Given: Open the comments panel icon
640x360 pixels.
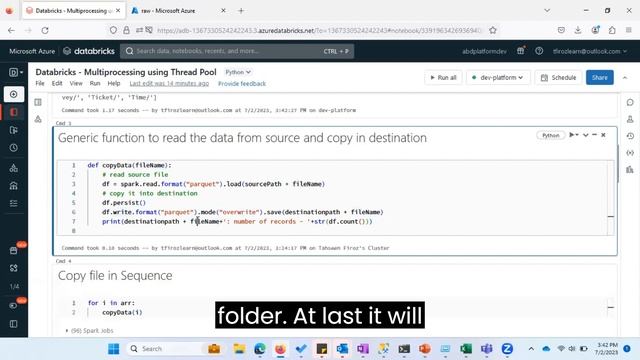Looking at the screenshot, I should tap(630, 102).
